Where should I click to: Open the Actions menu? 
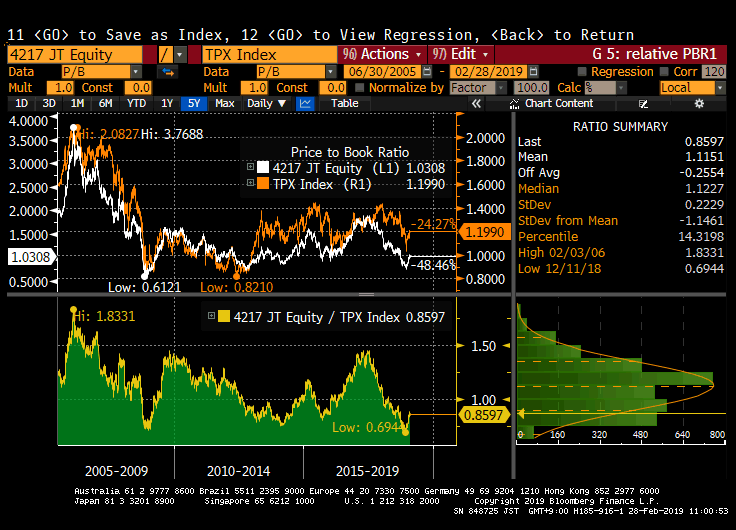tap(380, 54)
